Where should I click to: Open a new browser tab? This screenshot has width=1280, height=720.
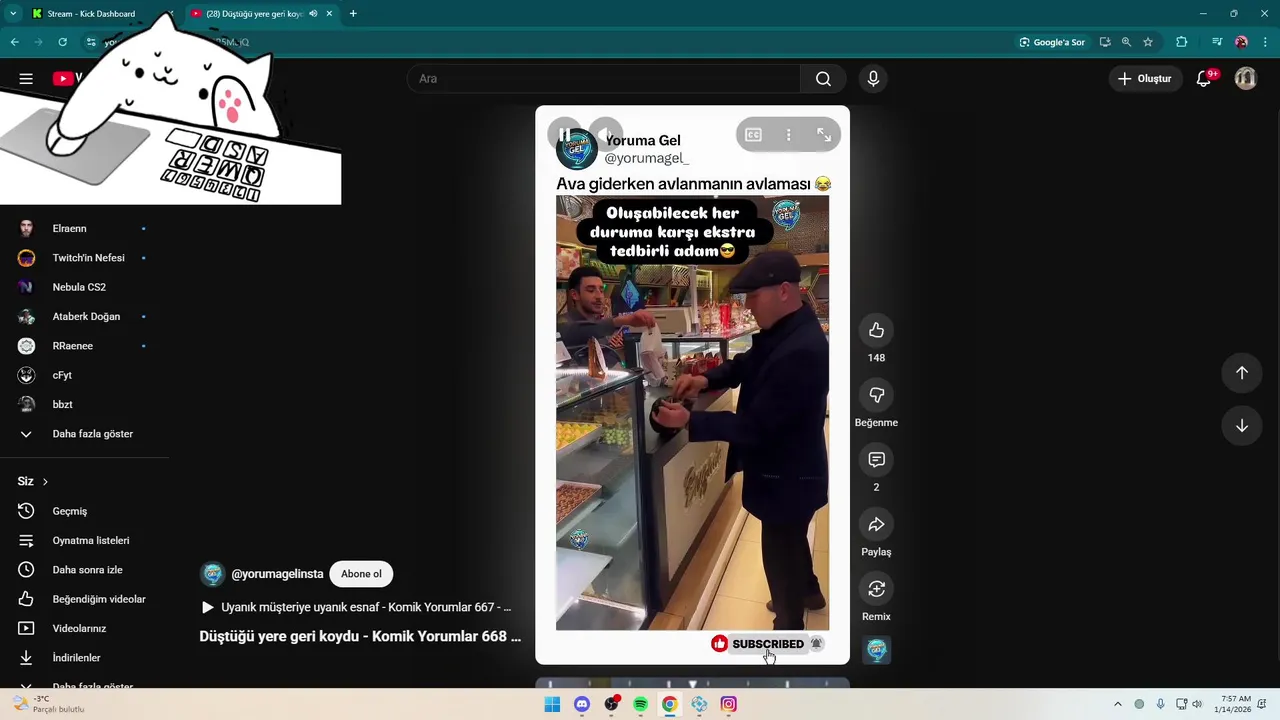coord(353,14)
